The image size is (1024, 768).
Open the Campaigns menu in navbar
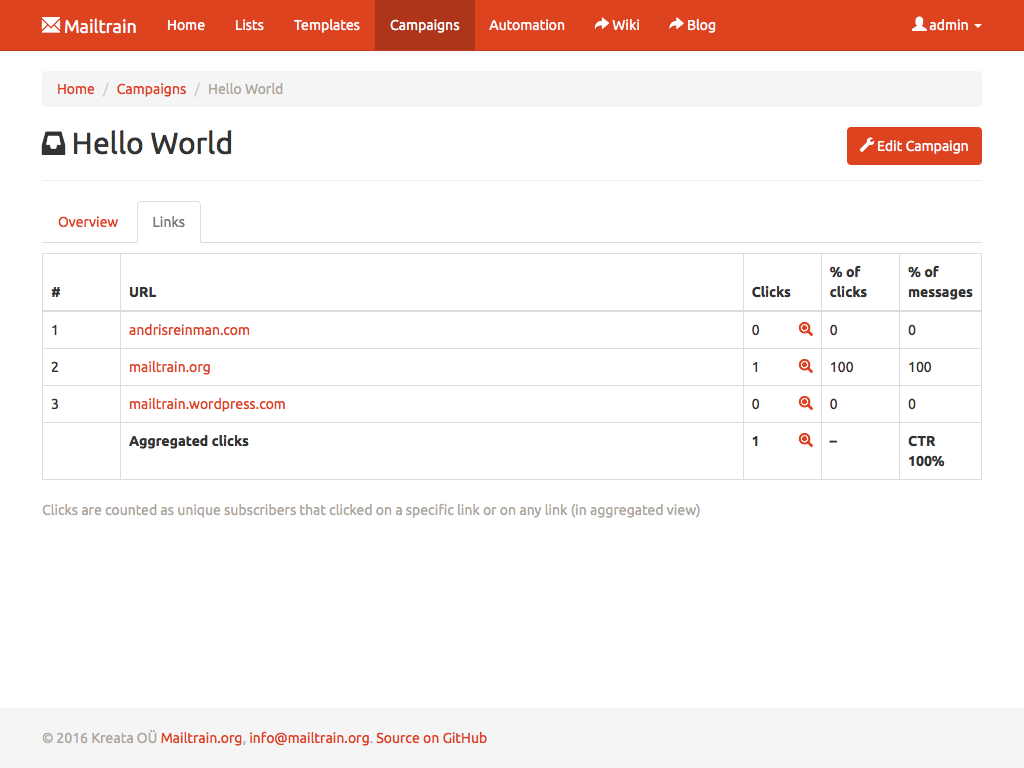point(424,25)
